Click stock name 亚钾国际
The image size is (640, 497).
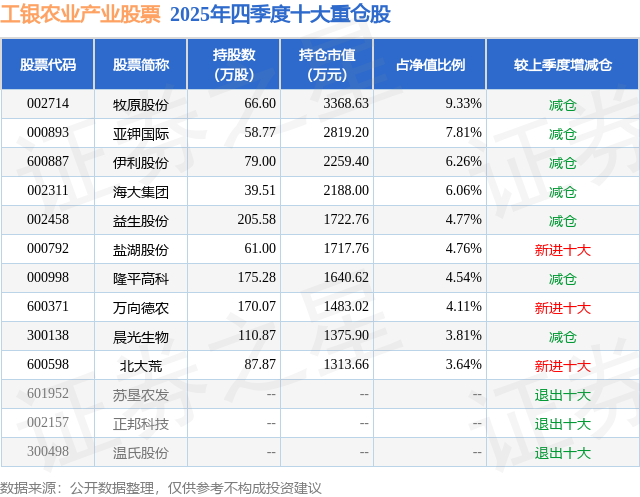coord(141,134)
